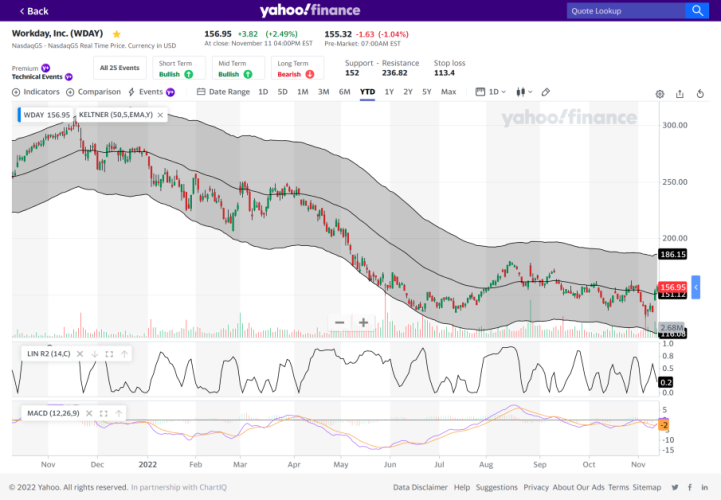Select the 1M range
This screenshot has height=500, width=721.
303,92
